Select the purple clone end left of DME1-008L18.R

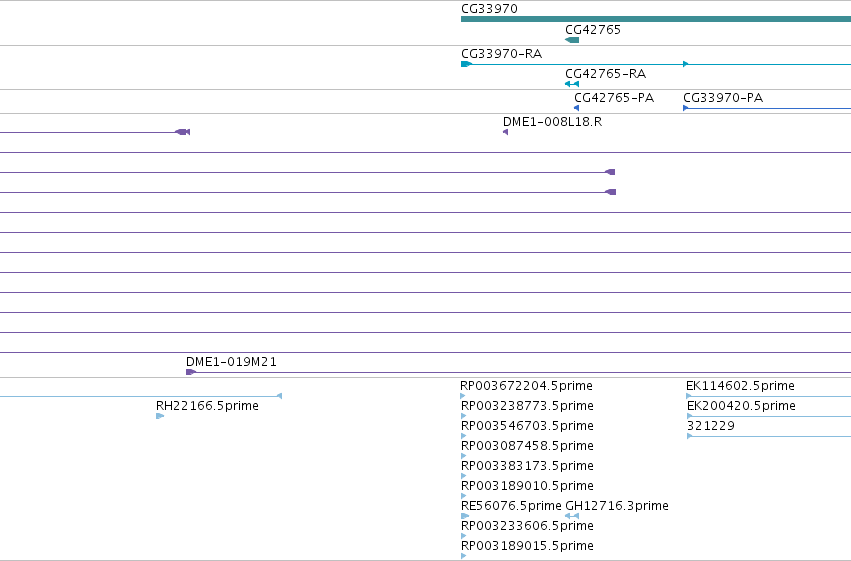click(x=182, y=132)
